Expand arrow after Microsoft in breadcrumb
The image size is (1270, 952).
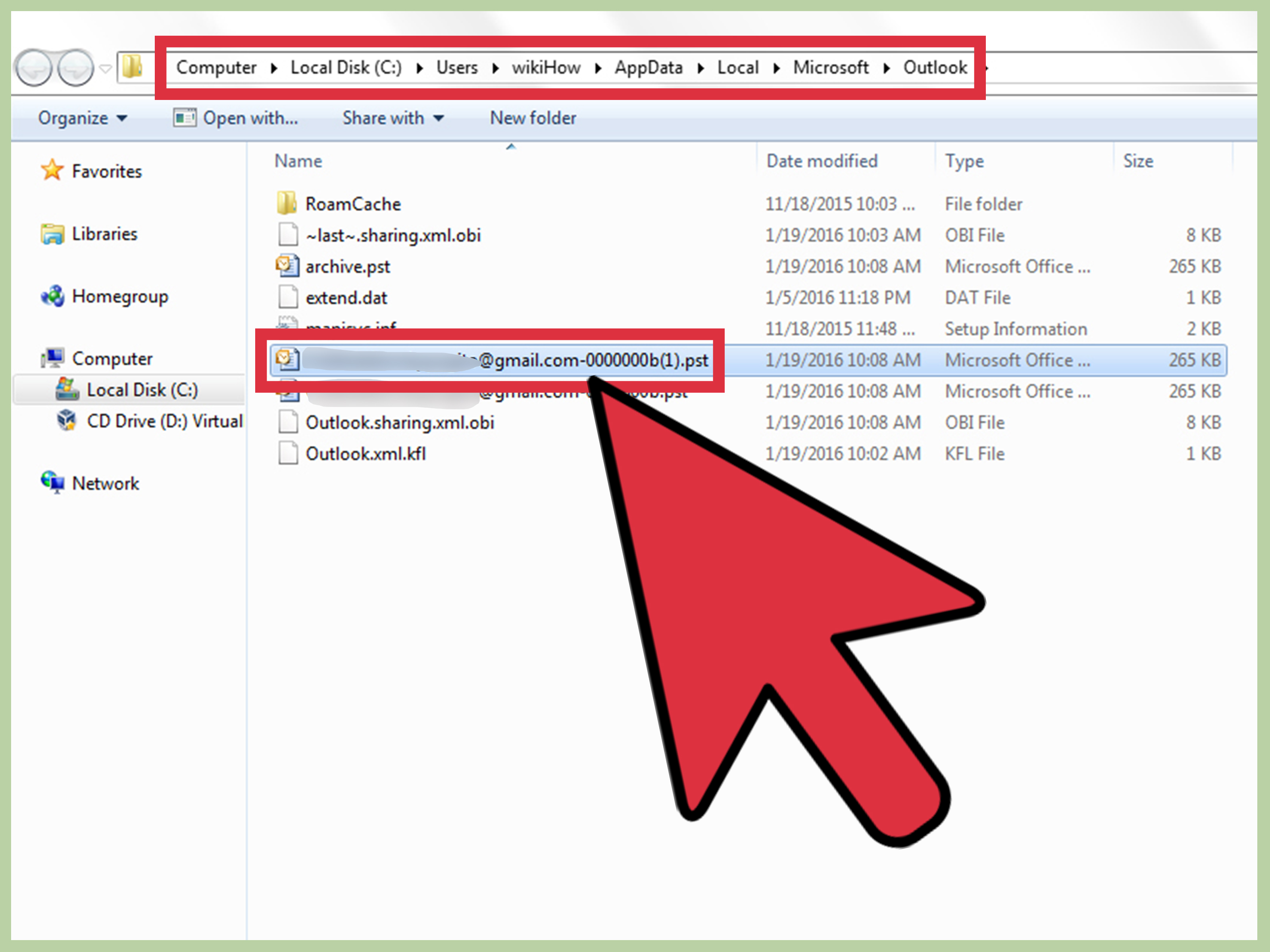[887, 69]
